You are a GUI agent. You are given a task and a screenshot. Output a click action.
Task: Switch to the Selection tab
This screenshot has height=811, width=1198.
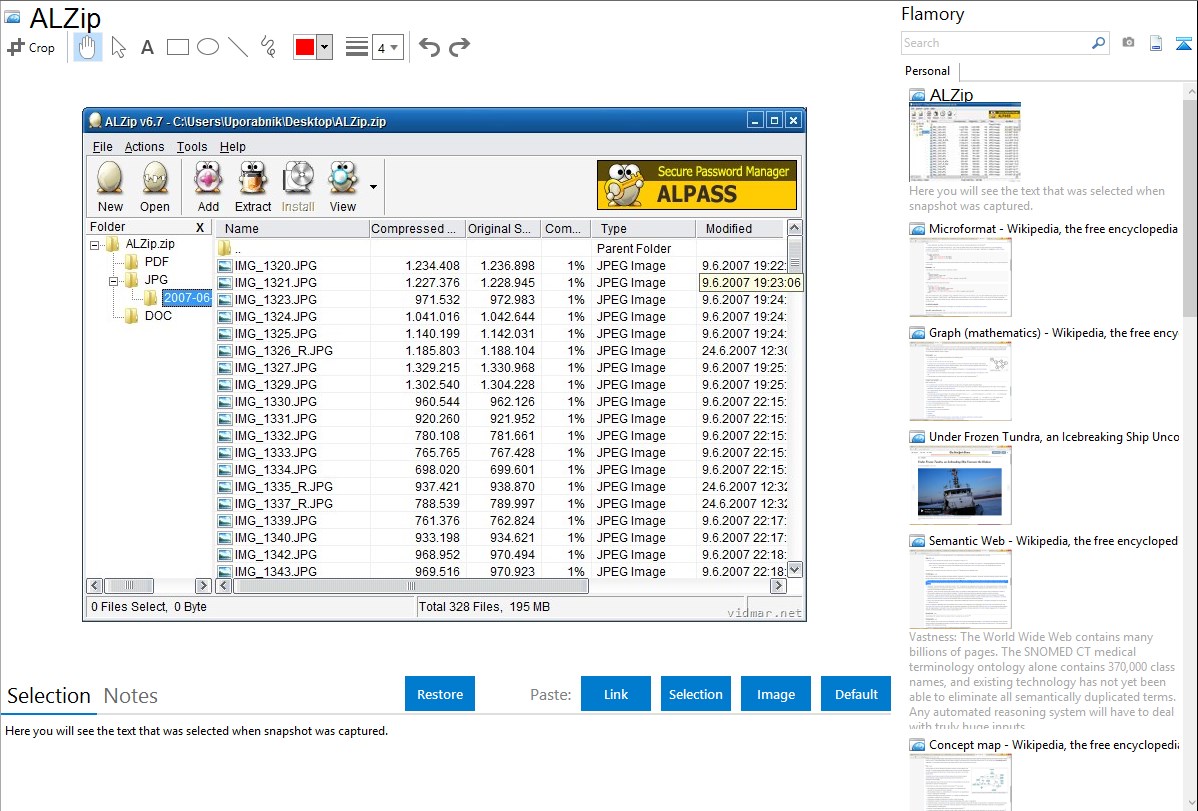pyautogui.click(x=49, y=696)
